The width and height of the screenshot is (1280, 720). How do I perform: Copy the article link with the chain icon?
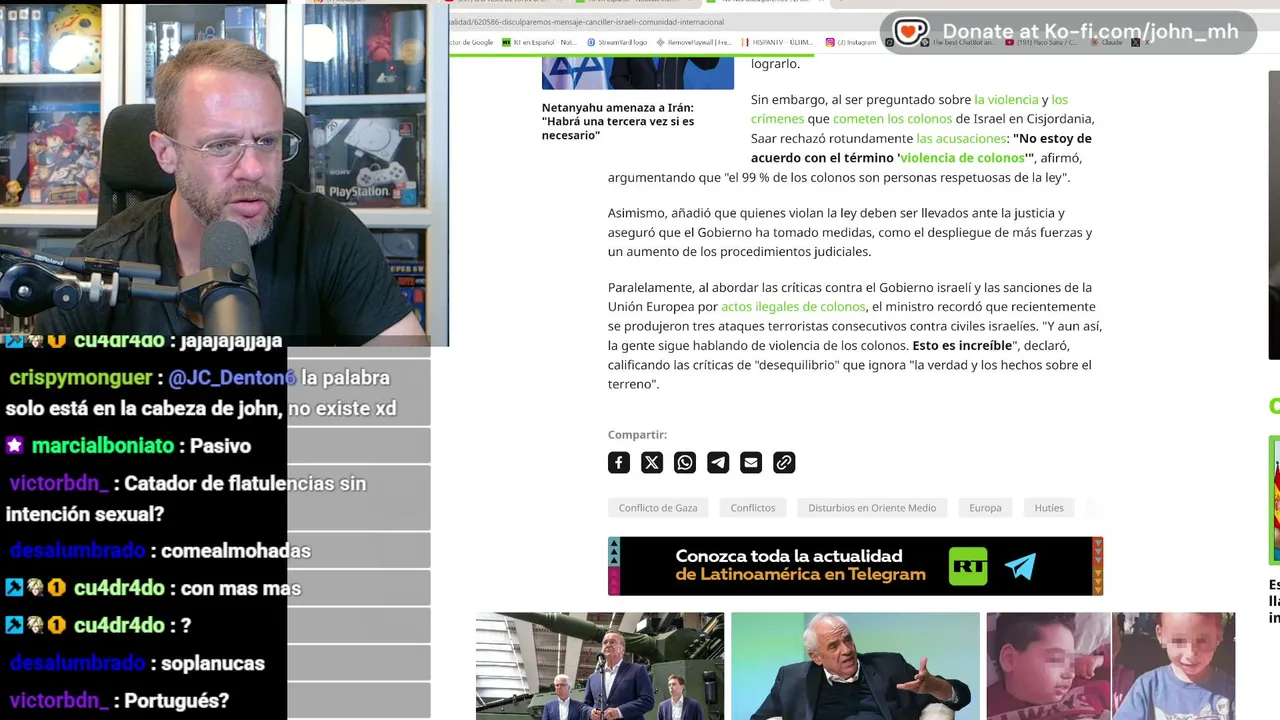(x=784, y=462)
